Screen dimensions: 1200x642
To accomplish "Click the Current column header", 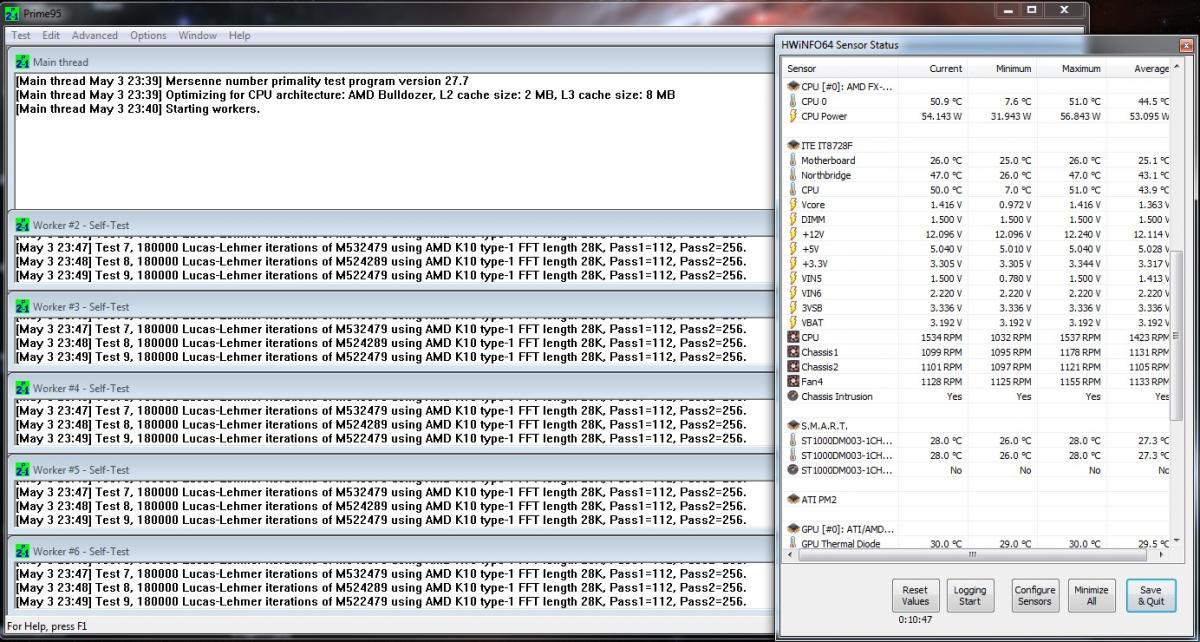I will pyautogui.click(x=932, y=69).
